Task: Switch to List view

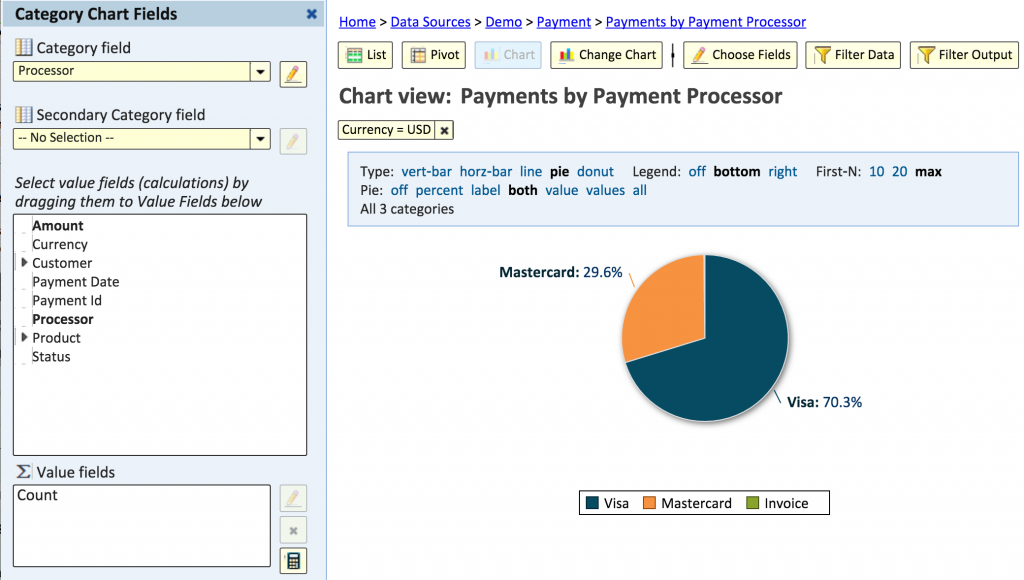Action: point(366,55)
